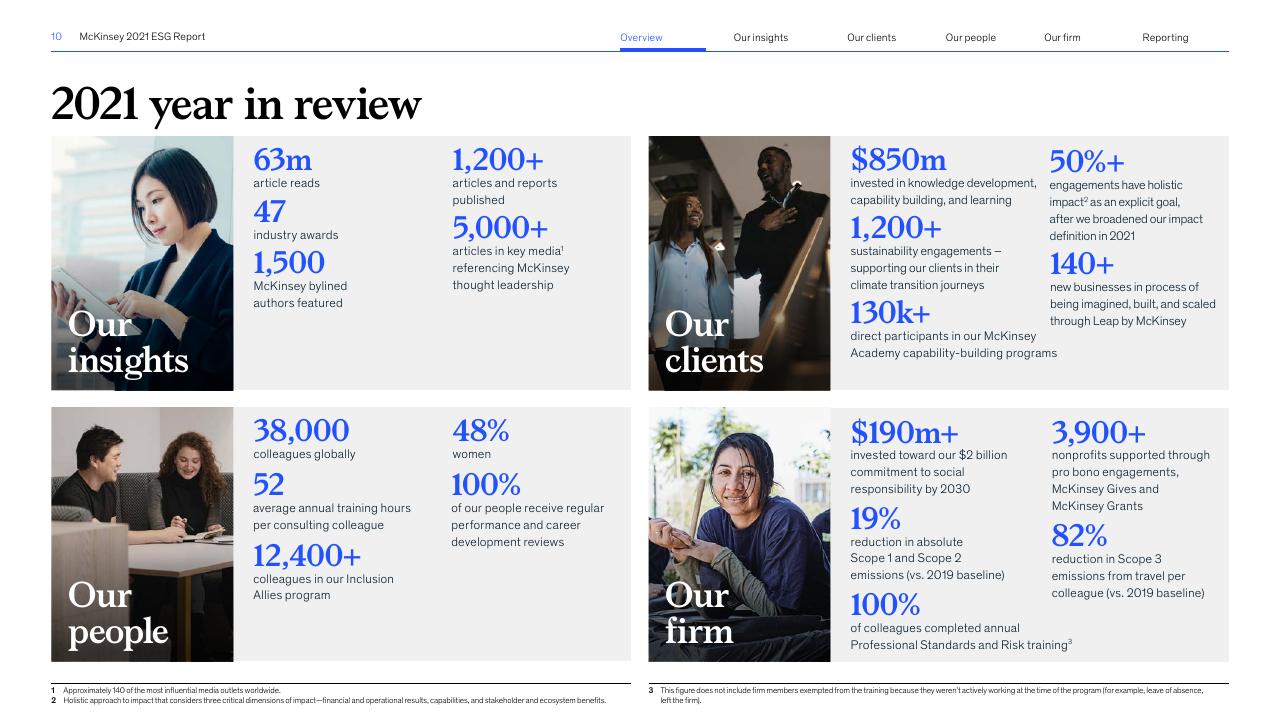Click the '2021 year in review' heading
This screenshot has width=1280, height=721.
pos(236,105)
